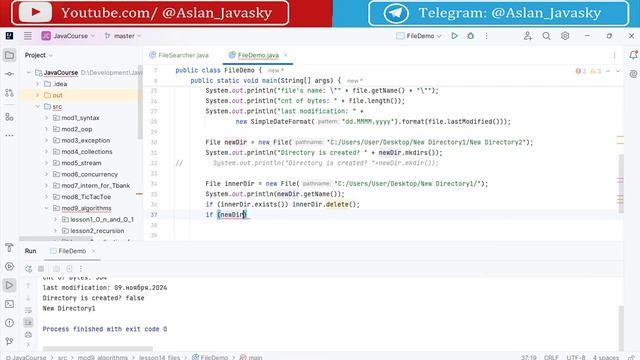640x360 pixels.
Task: Open the Project view dropdown
Action: (39, 55)
